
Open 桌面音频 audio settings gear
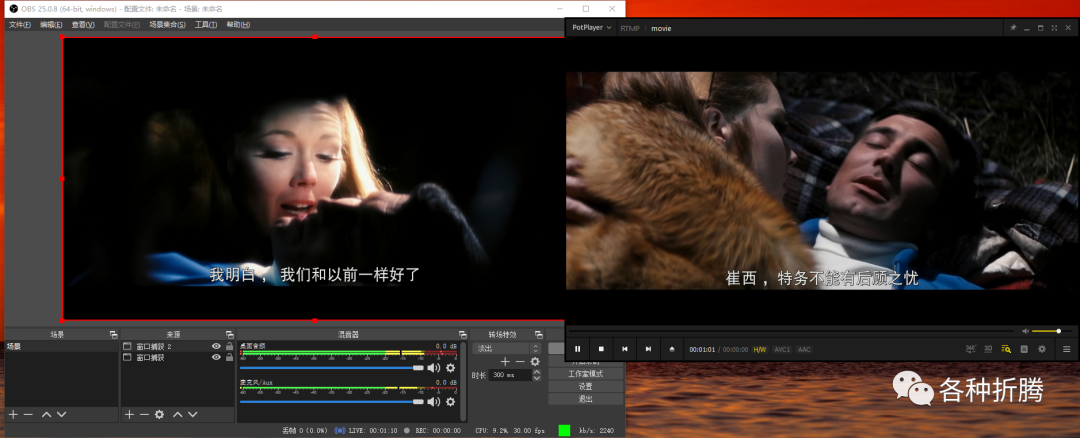coord(450,368)
